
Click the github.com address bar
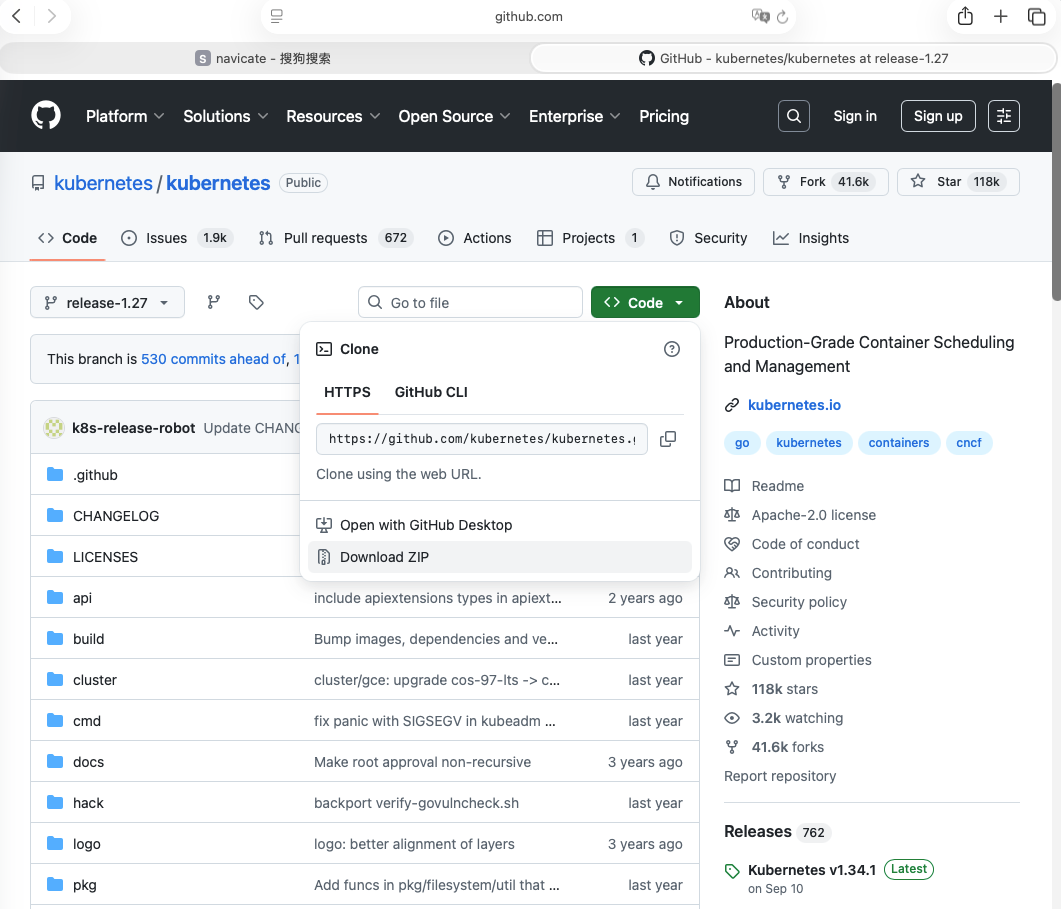click(x=528, y=16)
